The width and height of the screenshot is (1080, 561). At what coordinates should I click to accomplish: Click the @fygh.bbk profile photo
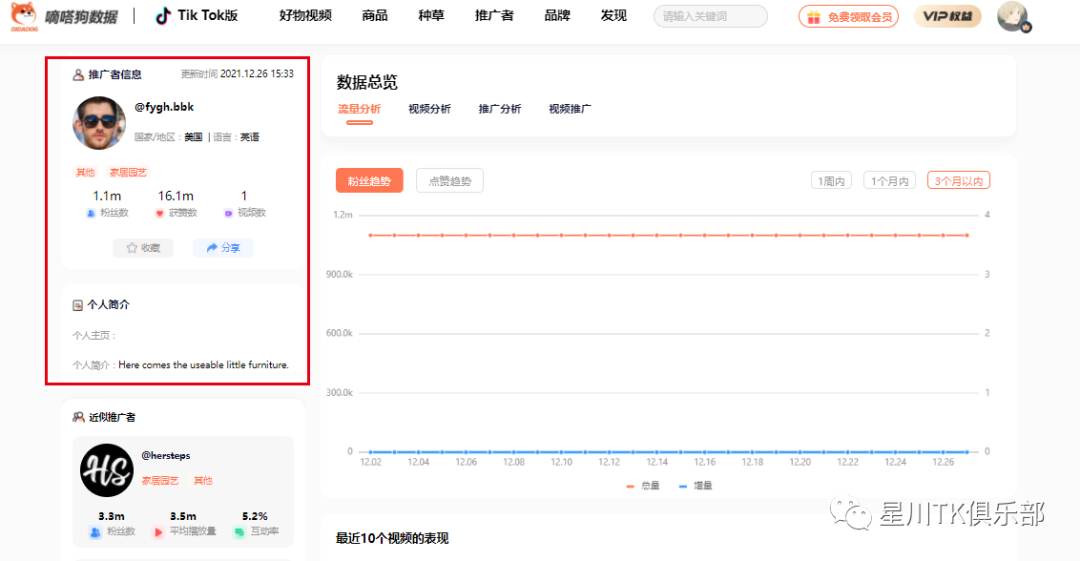(x=99, y=123)
